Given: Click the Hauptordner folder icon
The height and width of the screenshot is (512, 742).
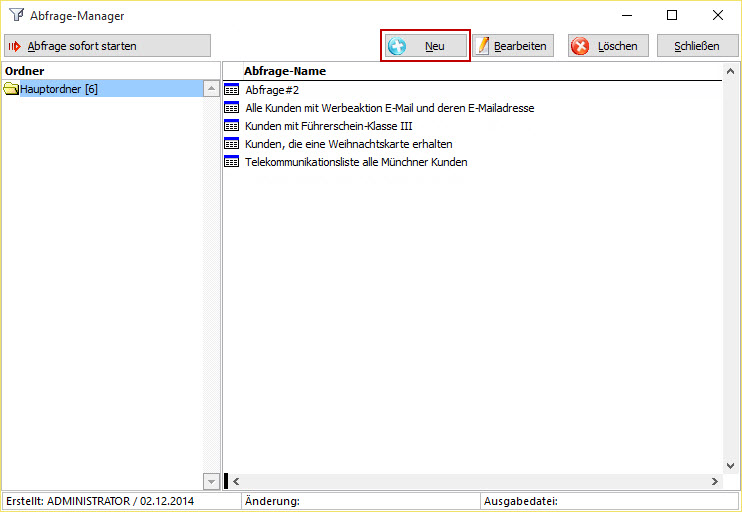Looking at the screenshot, I should tap(12, 90).
